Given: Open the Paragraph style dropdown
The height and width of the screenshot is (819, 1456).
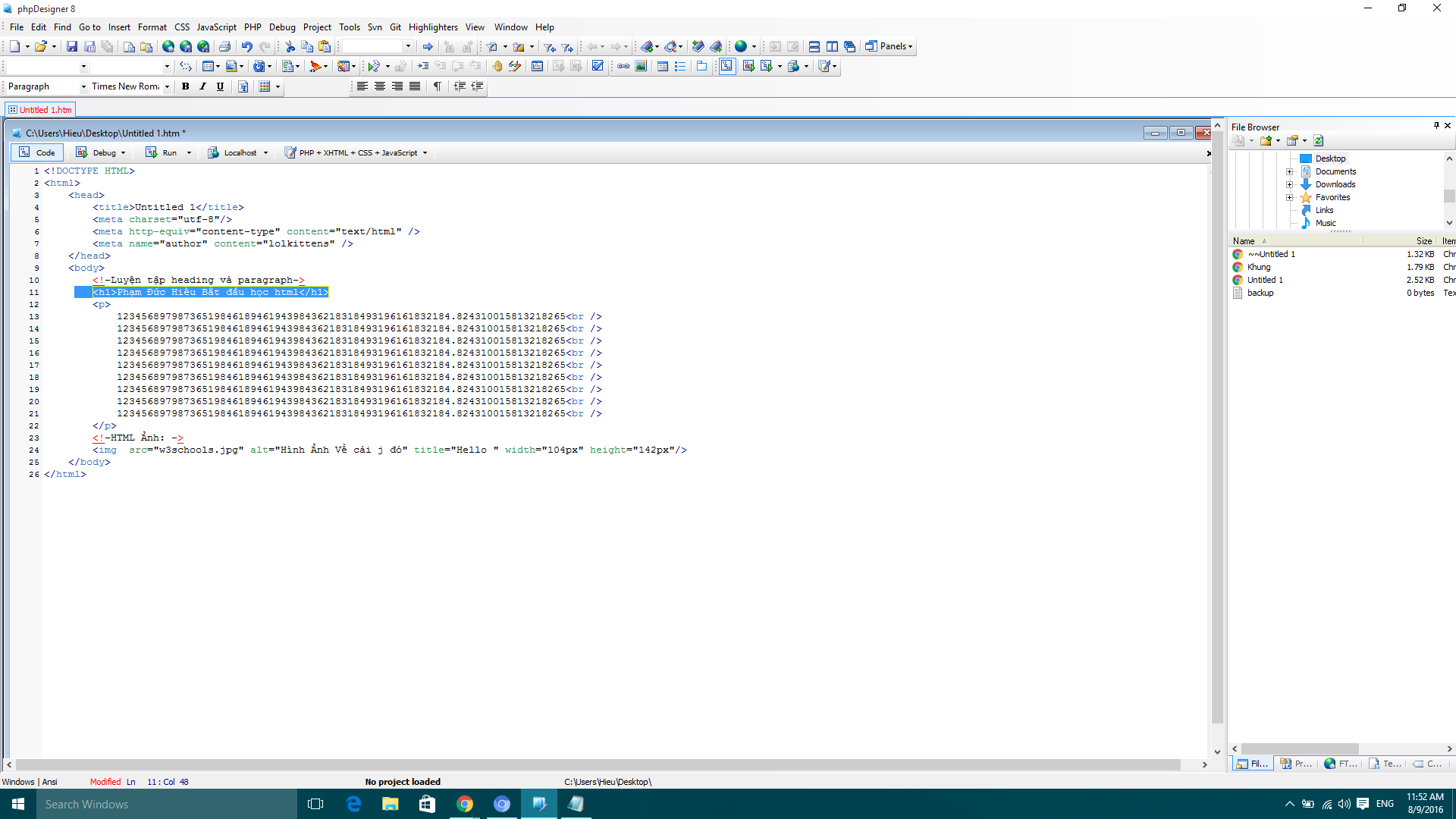Looking at the screenshot, I should [83, 87].
